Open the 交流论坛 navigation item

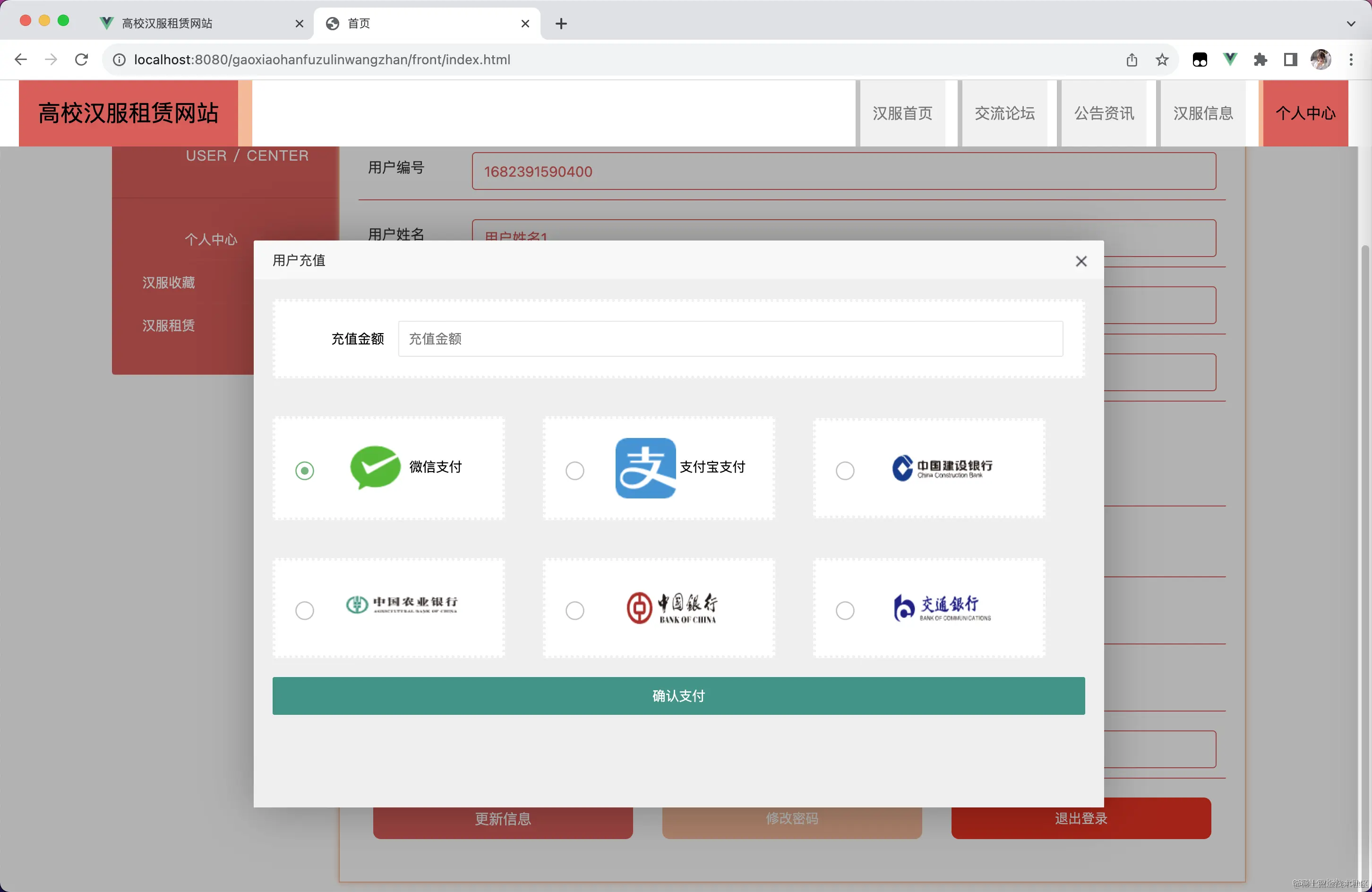click(x=1005, y=113)
